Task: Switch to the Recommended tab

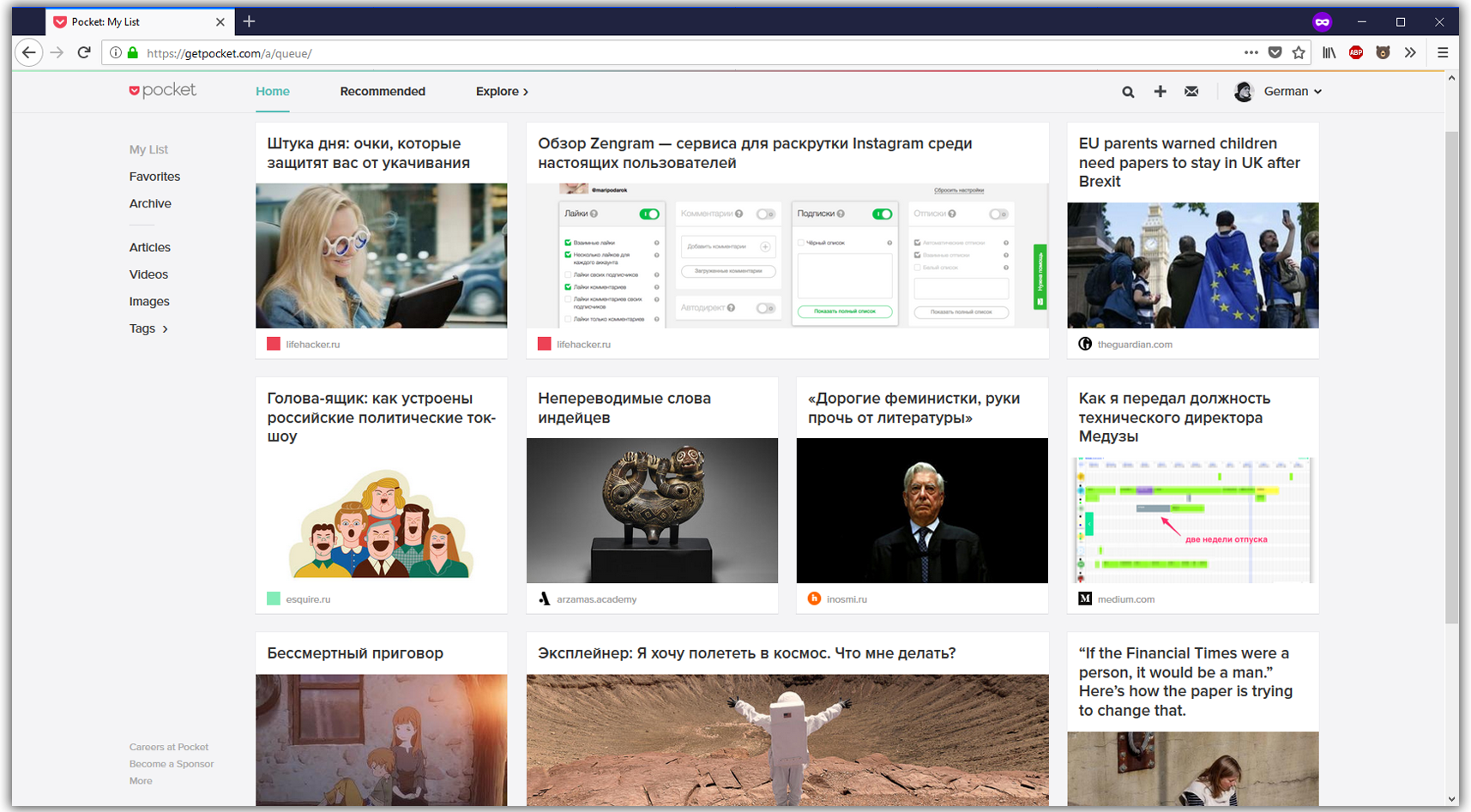Action: [x=383, y=92]
